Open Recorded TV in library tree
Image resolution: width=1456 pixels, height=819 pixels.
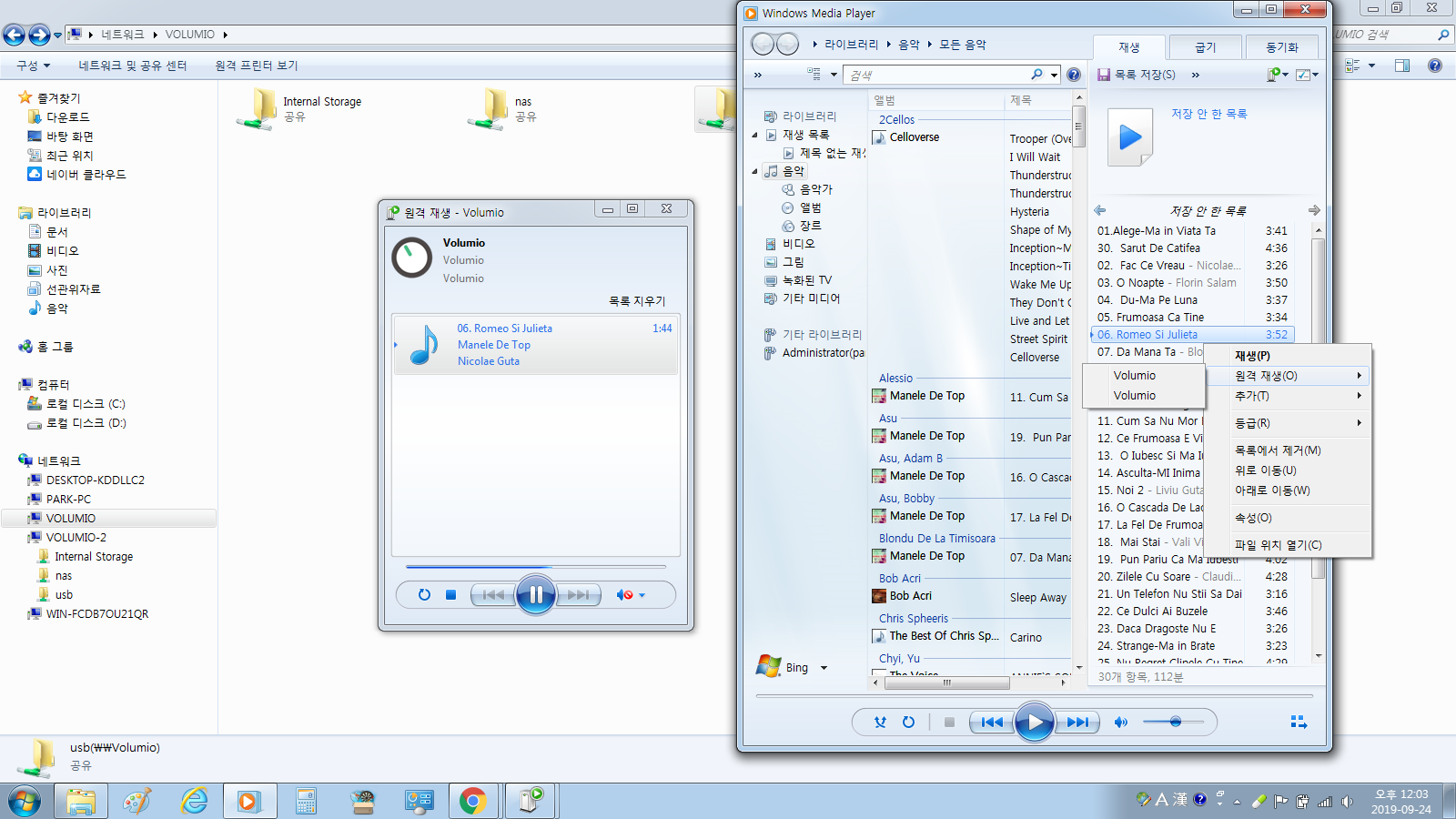click(x=797, y=280)
